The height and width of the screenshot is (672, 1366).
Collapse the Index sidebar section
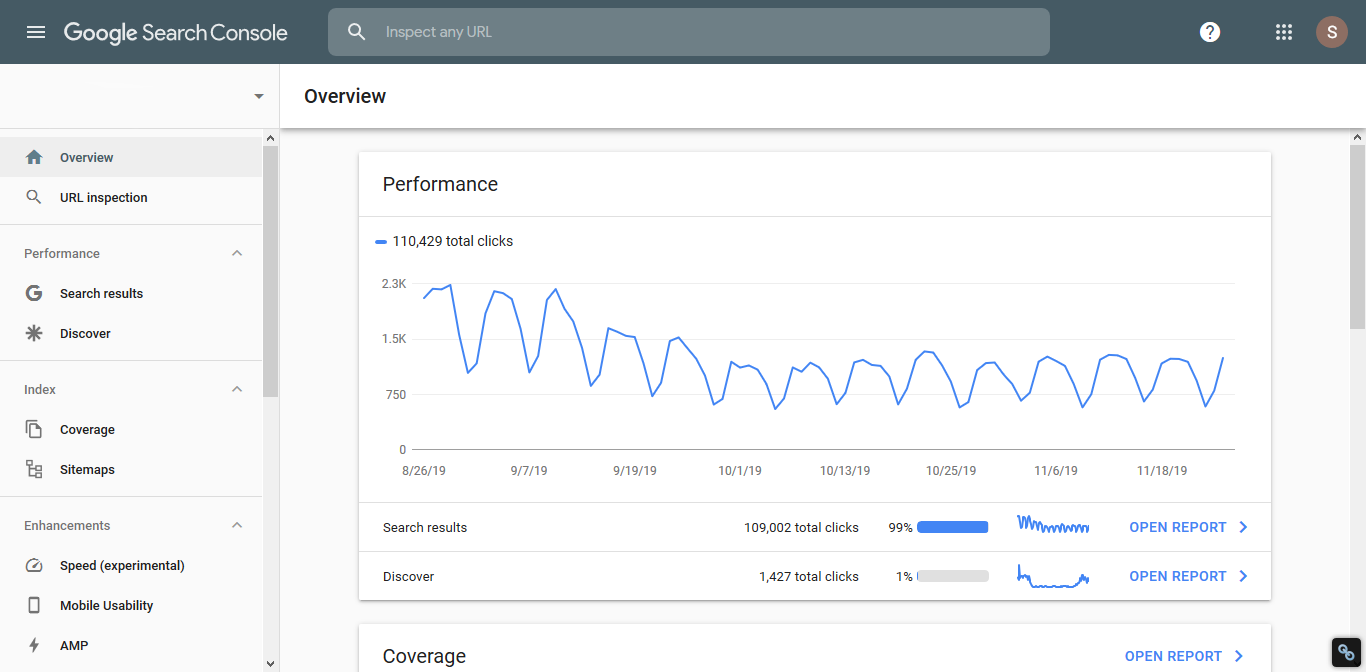[x=237, y=390]
